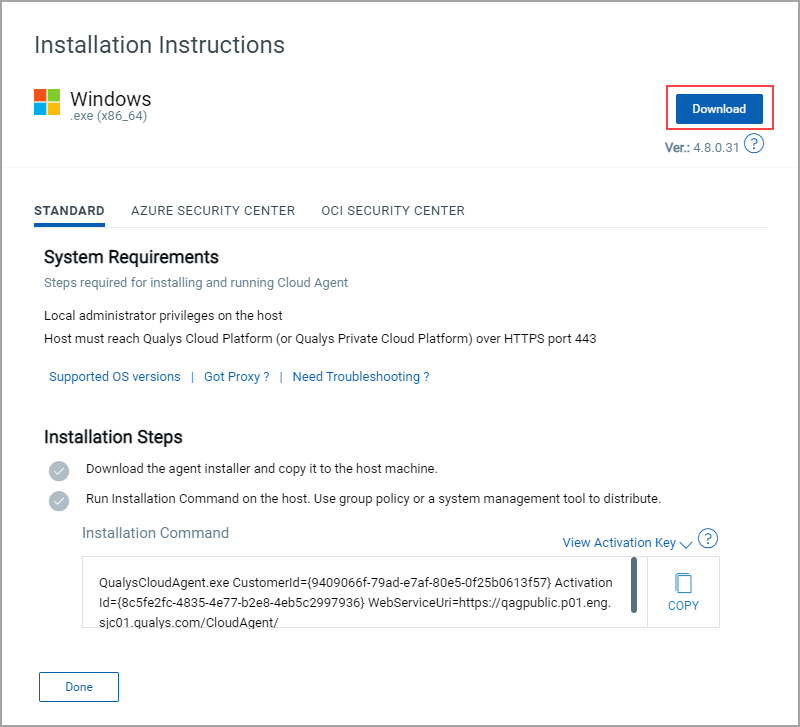Open help icon next to version number
The width and height of the screenshot is (800, 727).
coord(754,143)
